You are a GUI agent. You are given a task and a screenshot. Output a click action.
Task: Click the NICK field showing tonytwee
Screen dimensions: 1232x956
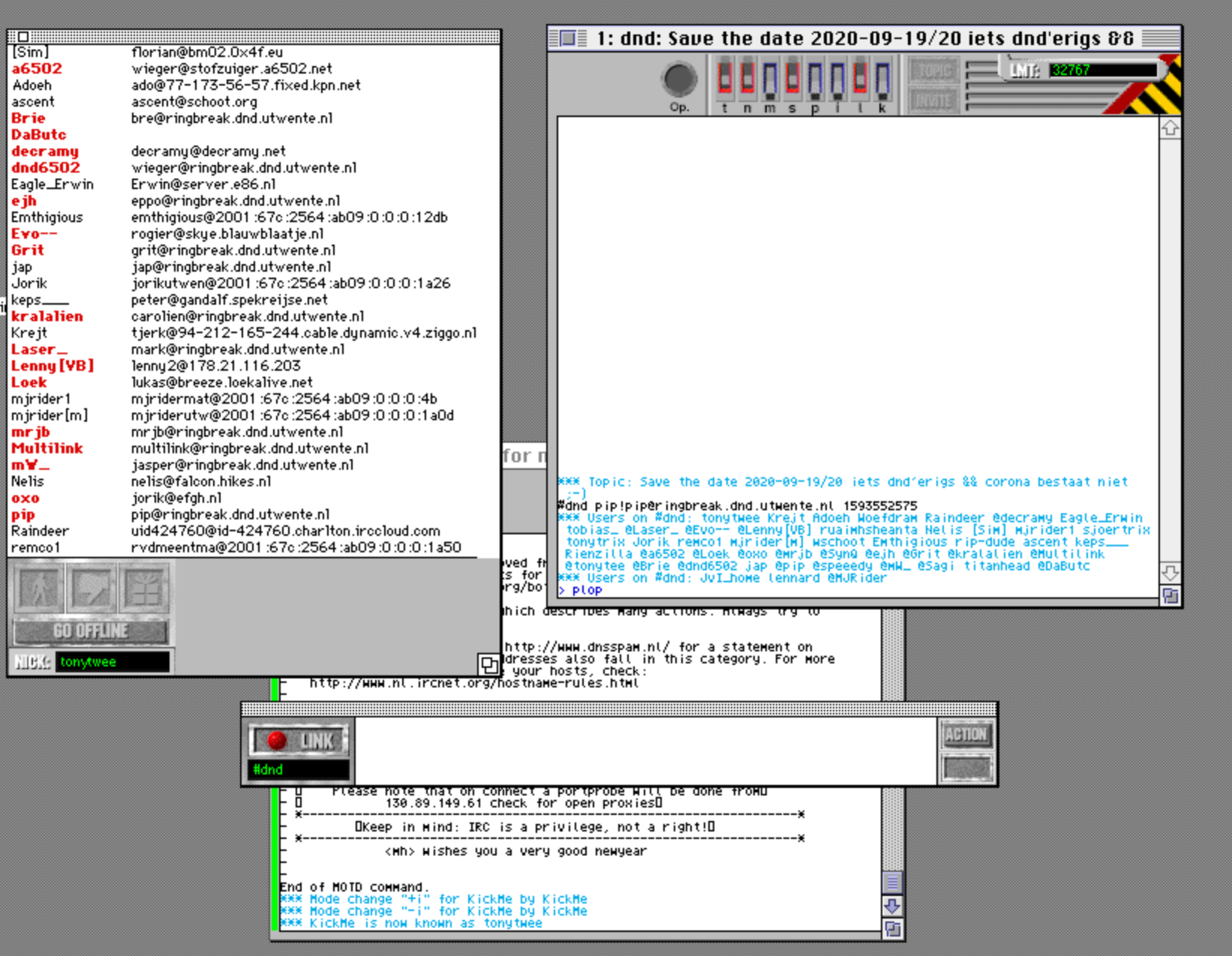(x=112, y=662)
